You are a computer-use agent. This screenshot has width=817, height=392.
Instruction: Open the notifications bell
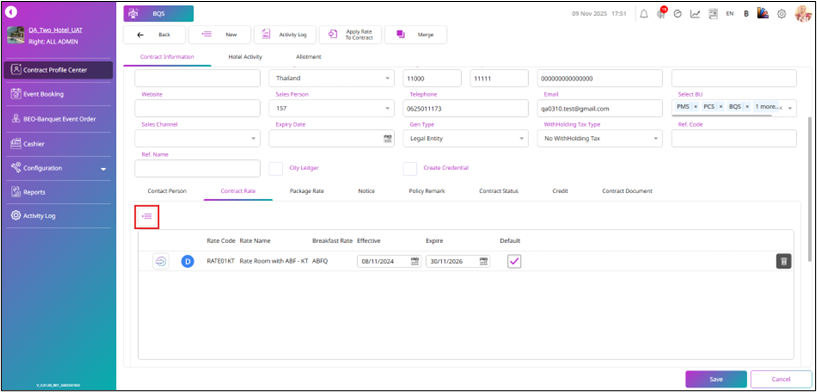coord(644,14)
